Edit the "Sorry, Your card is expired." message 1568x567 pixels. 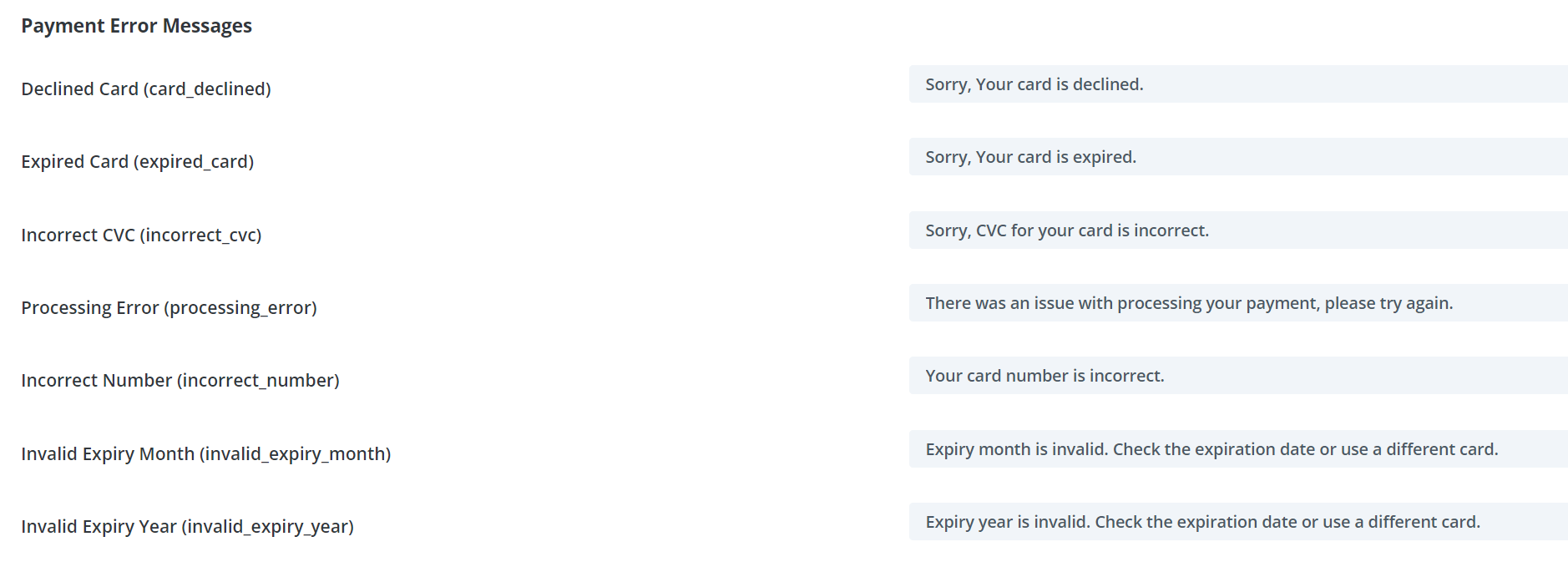[x=1236, y=156]
